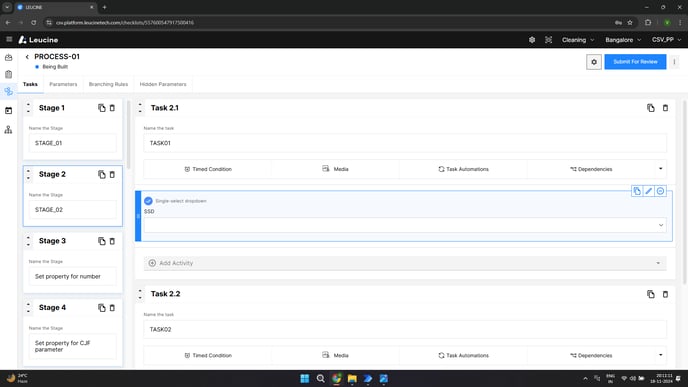Screen dimensions: 688x387
Task: Switch to the Tasks tab
Action: (30, 84)
